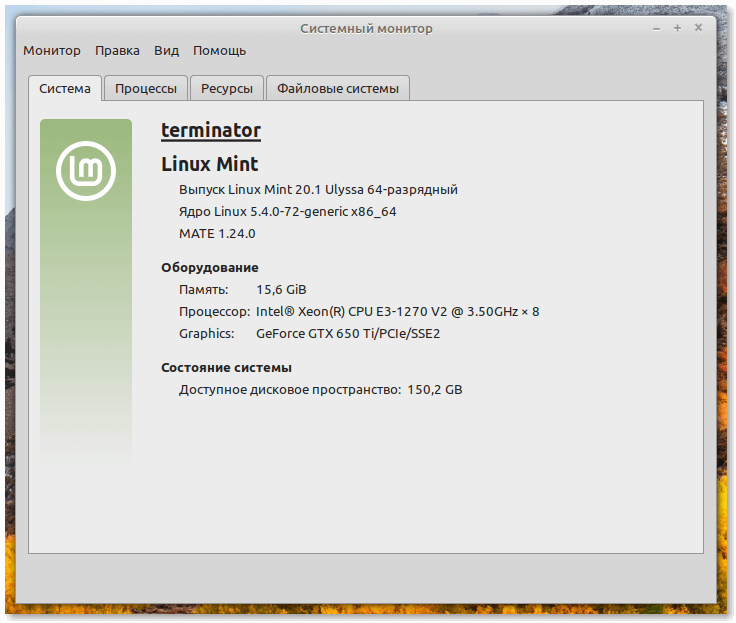Click the 15,6 GiB memory value
Image resolution: width=736 pixels, height=623 pixels.
(x=281, y=290)
